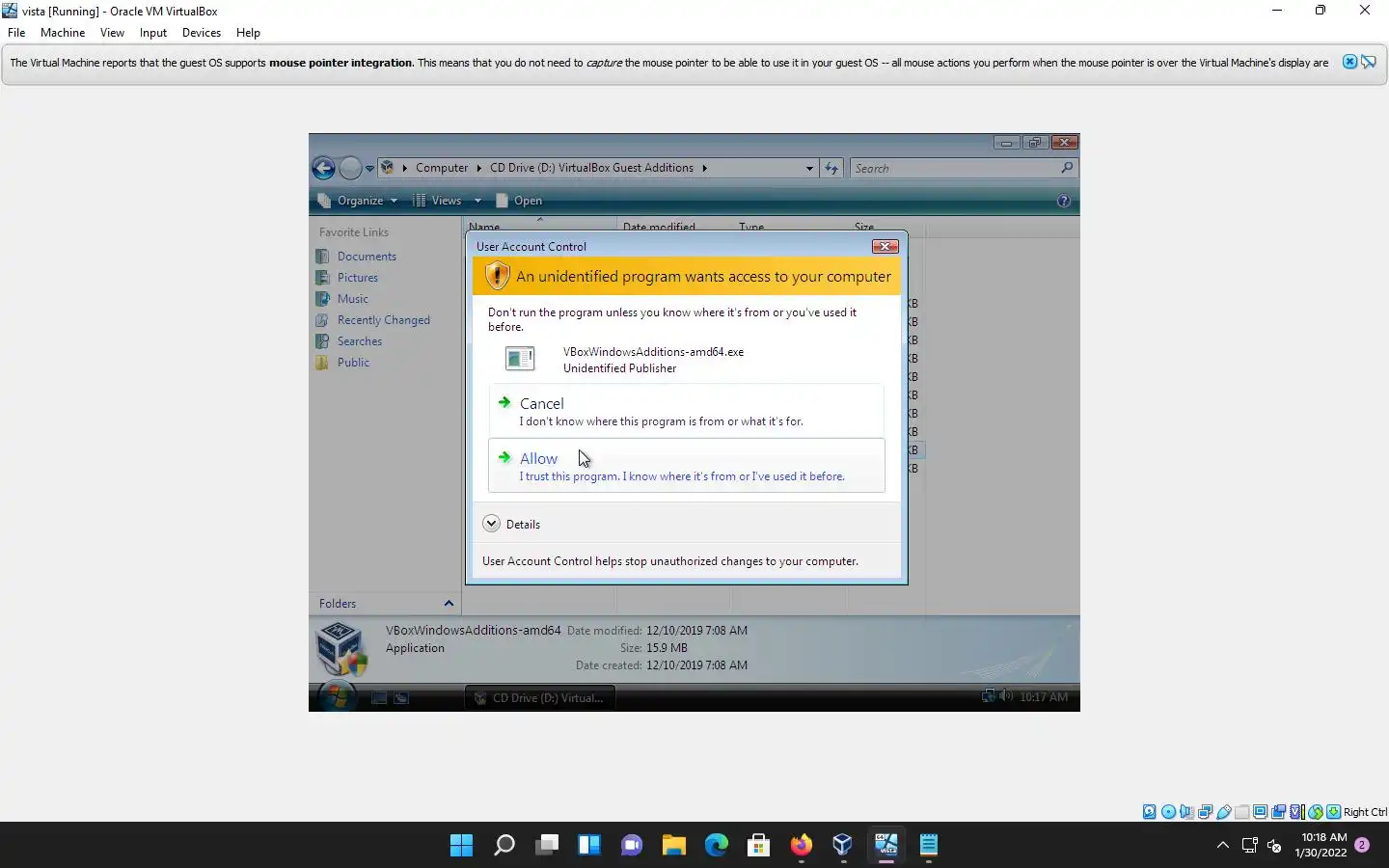Open the Help menu

(x=248, y=32)
